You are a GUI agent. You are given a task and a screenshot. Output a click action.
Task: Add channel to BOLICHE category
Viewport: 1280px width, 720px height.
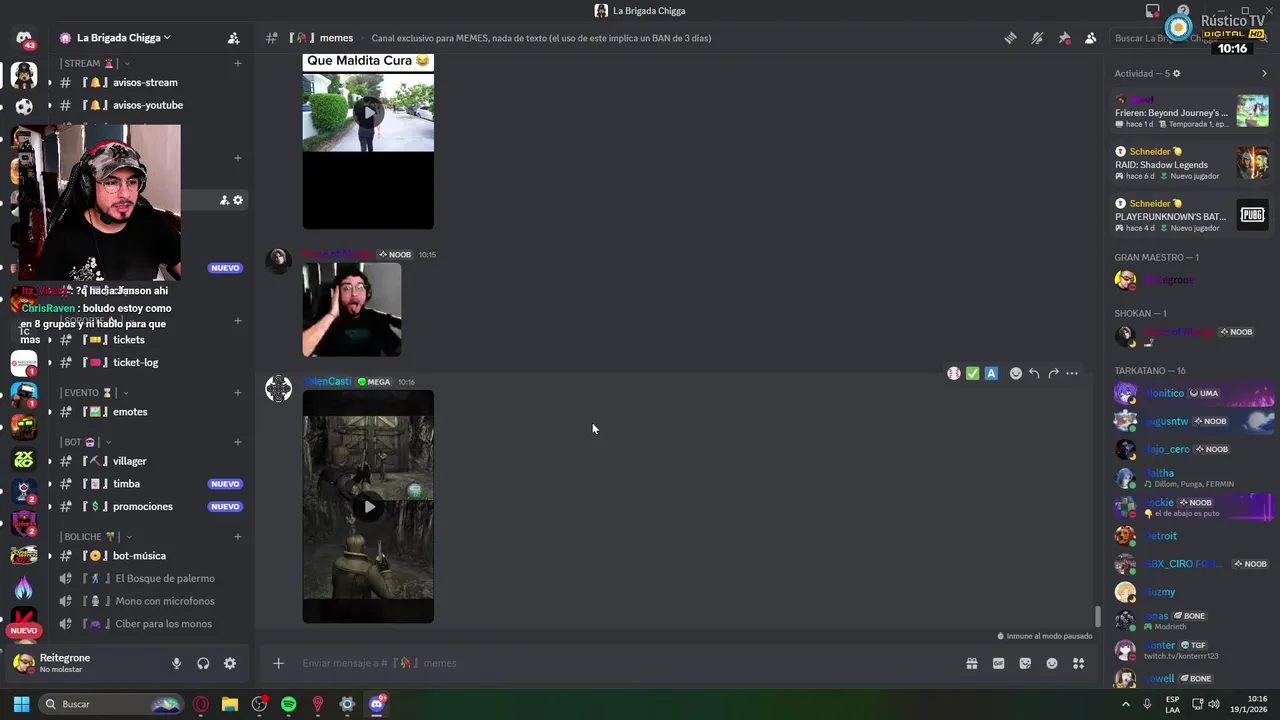click(237, 537)
